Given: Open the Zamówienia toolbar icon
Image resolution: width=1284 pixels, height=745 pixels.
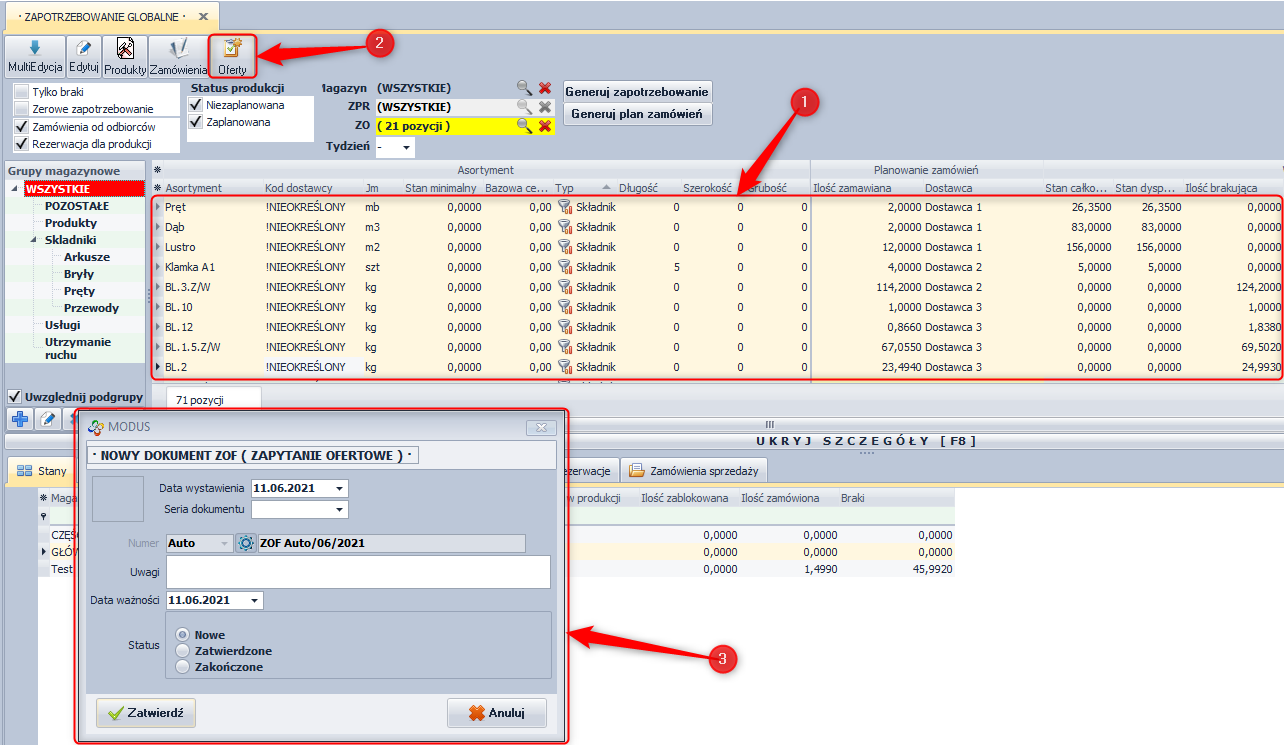Looking at the screenshot, I should 178,56.
